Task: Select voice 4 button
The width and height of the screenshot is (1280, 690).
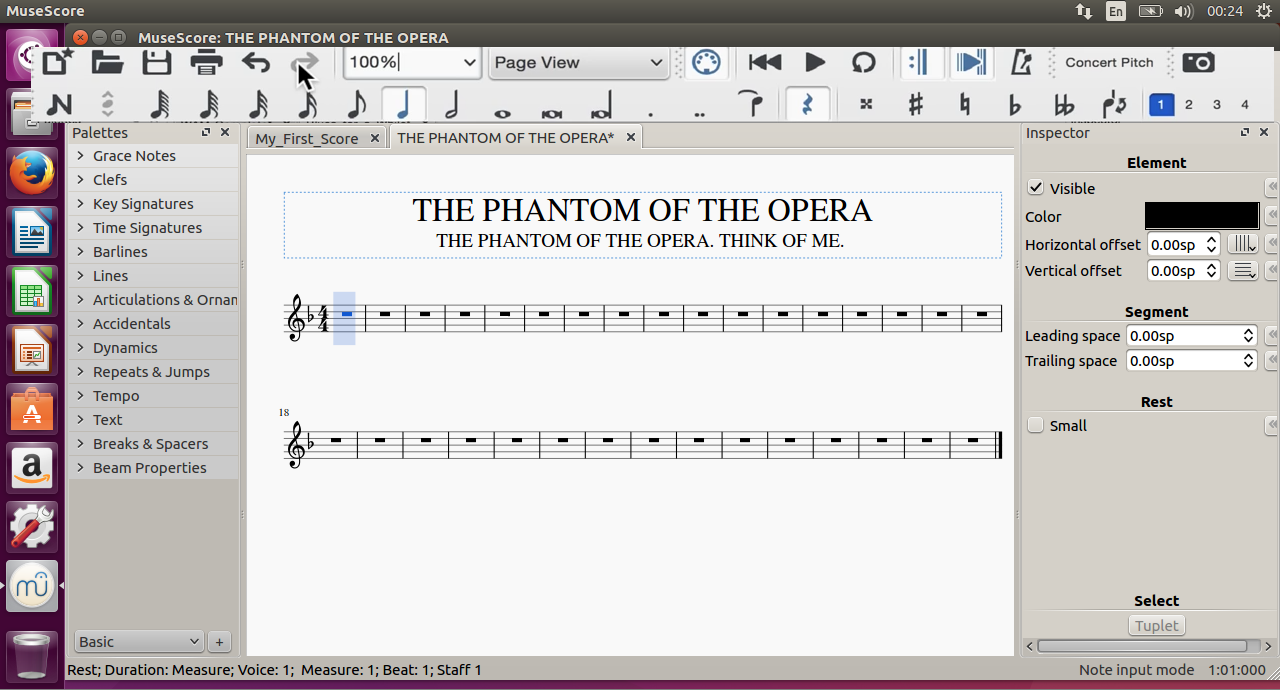Action: [x=1245, y=104]
